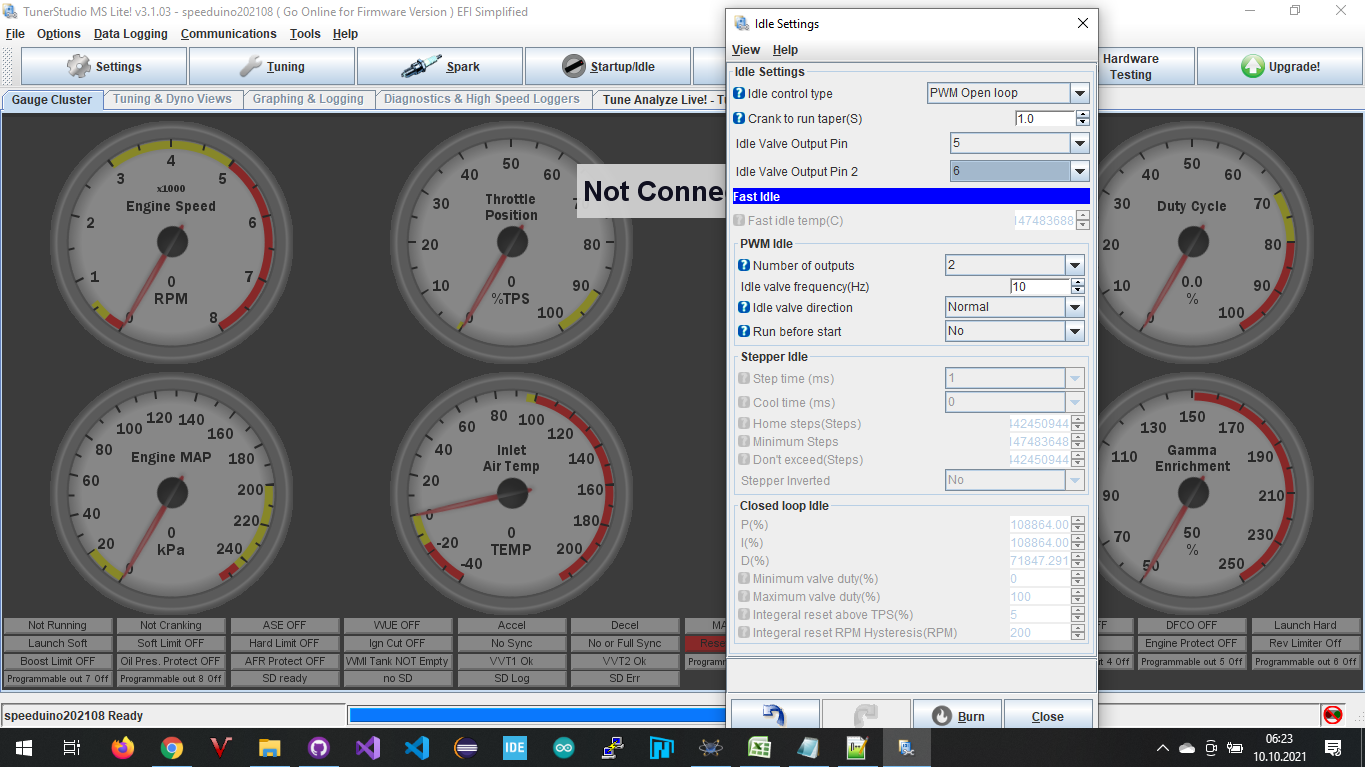
Task: Close the Idle Settings dialog with Close button
Action: point(1047,715)
